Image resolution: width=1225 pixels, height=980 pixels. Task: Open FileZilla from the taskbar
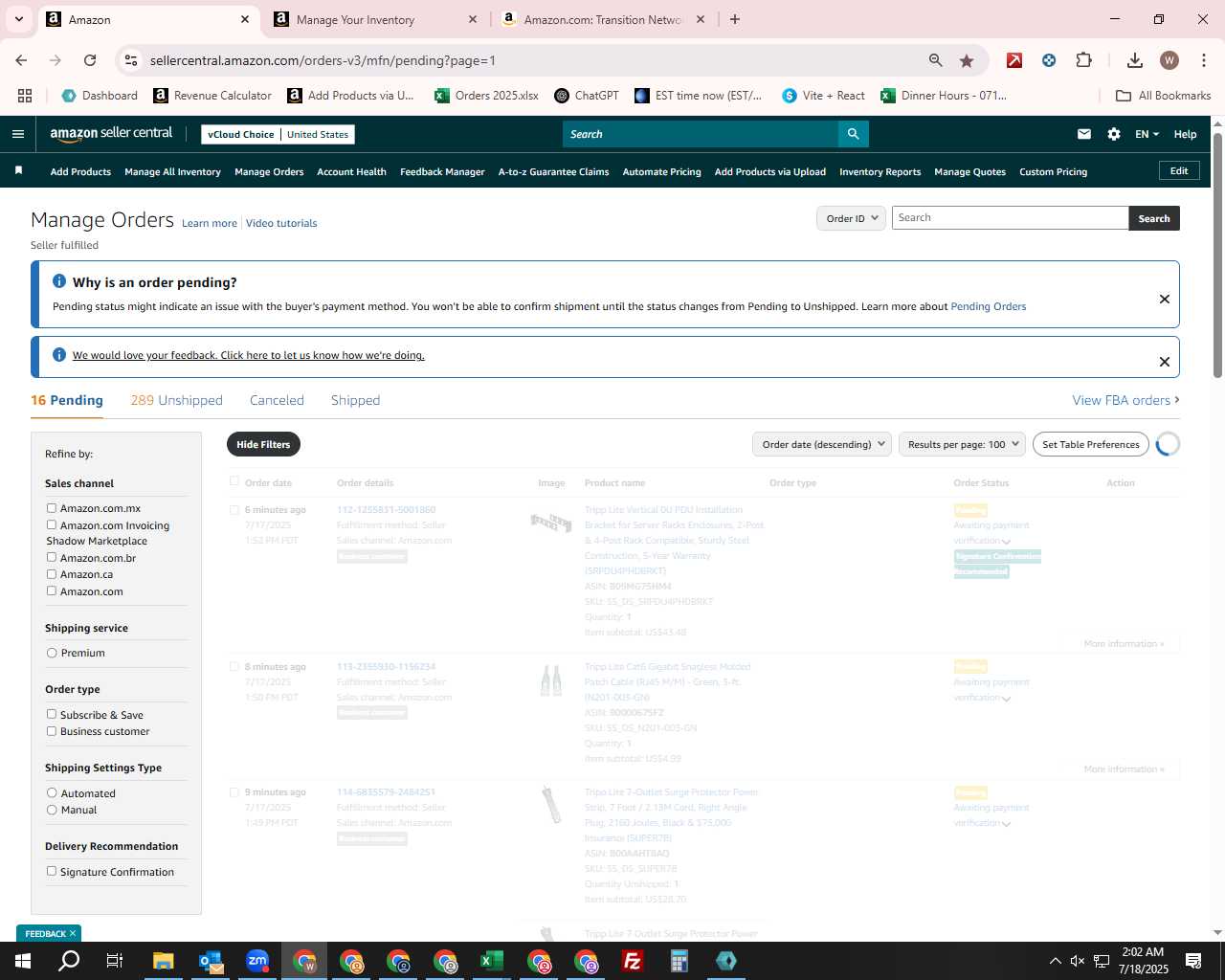[x=633, y=961]
